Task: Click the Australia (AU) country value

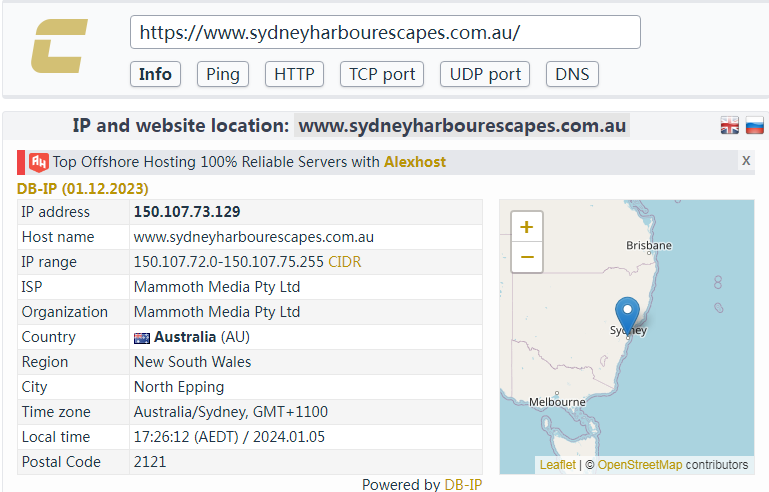Action: click(202, 337)
